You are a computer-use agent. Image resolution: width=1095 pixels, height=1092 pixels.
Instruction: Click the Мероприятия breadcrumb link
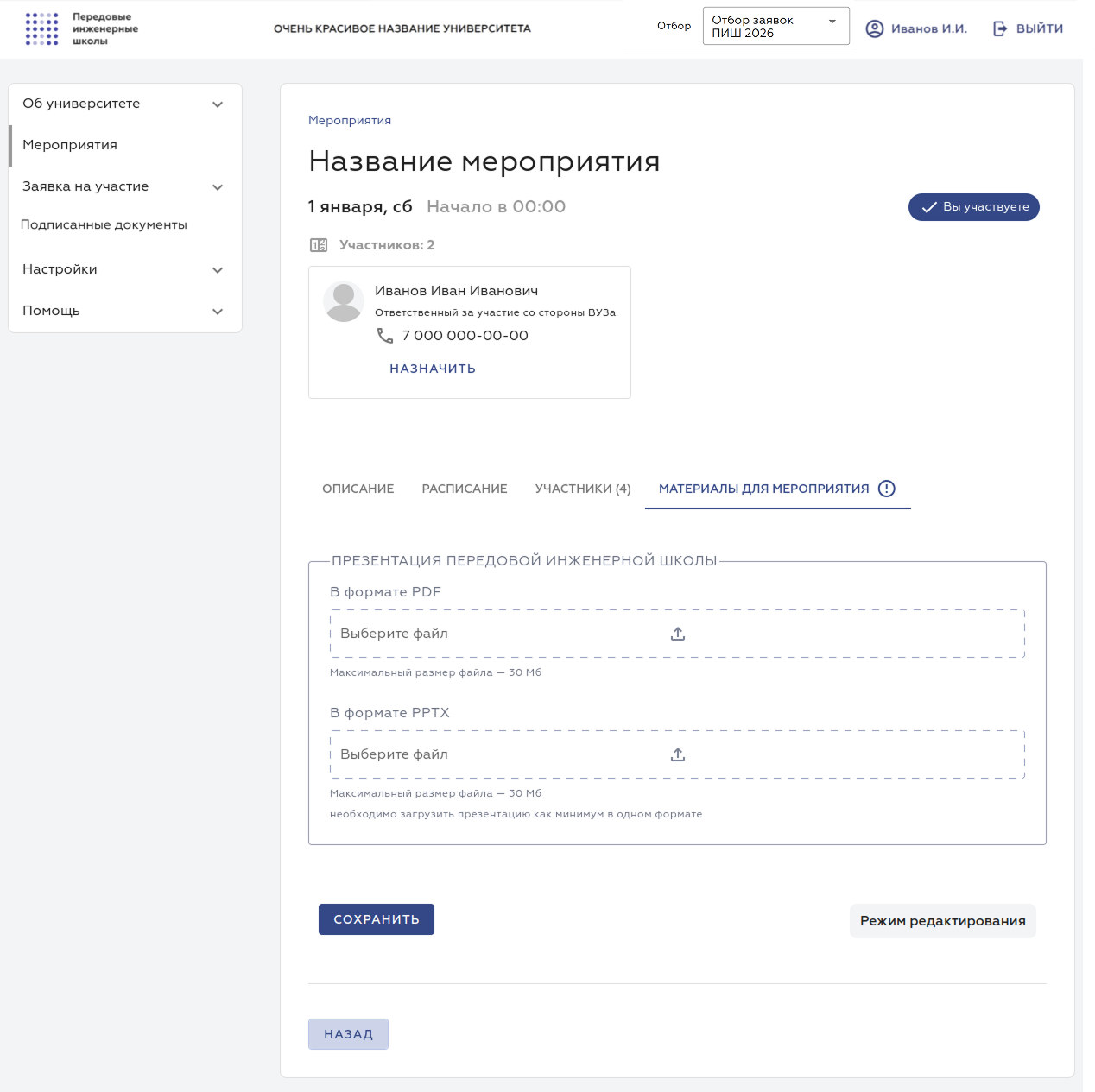pyautogui.click(x=350, y=120)
